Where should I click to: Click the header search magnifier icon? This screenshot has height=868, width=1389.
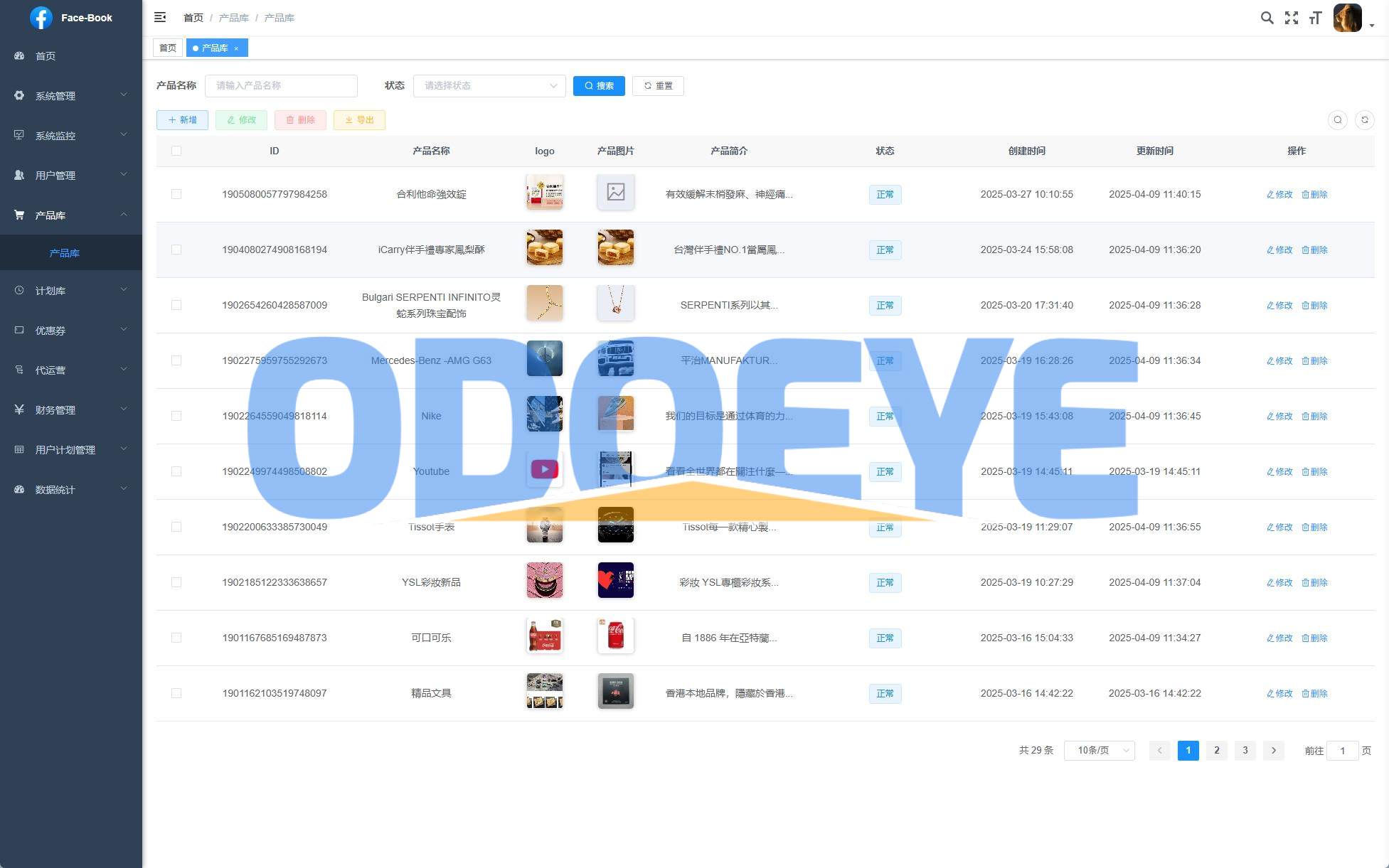pyautogui.click(x=1267, y=18)
